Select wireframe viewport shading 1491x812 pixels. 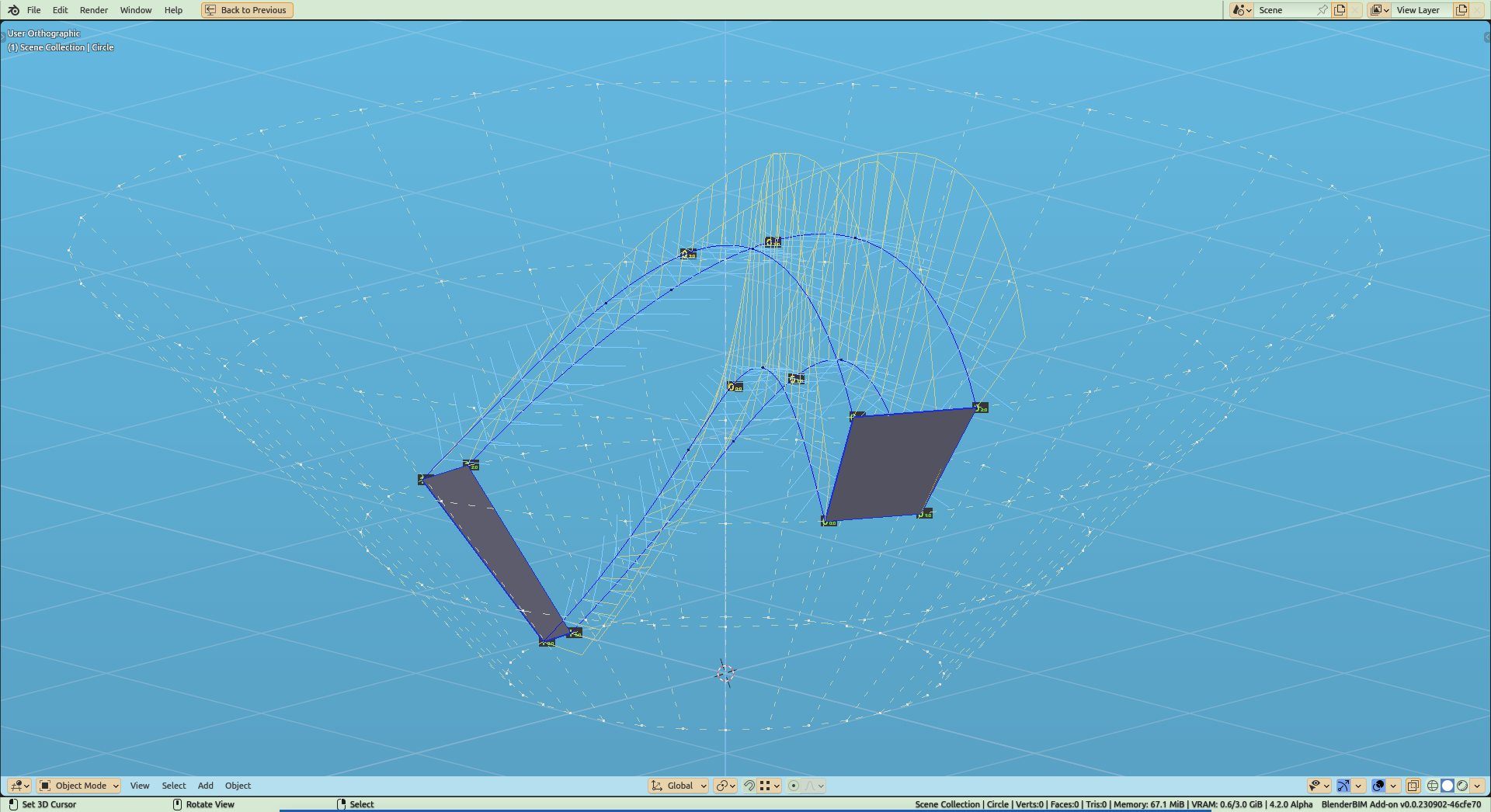tap(1433, 786)
